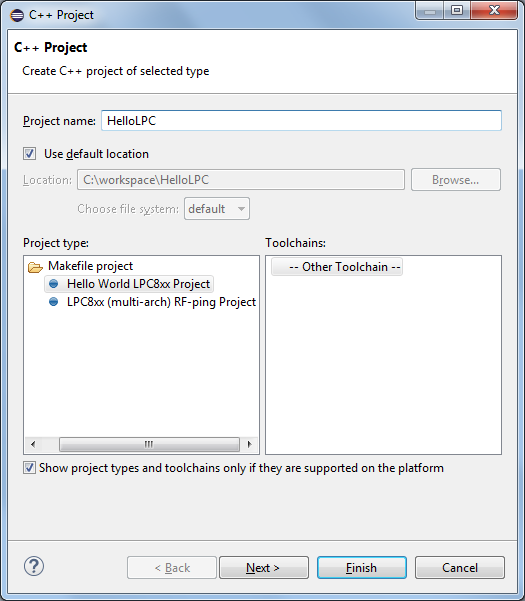The image size is (525, 601).
Task: Select LPC8xx (multi-arch) RF-ping Project
Action: [161, 302]
